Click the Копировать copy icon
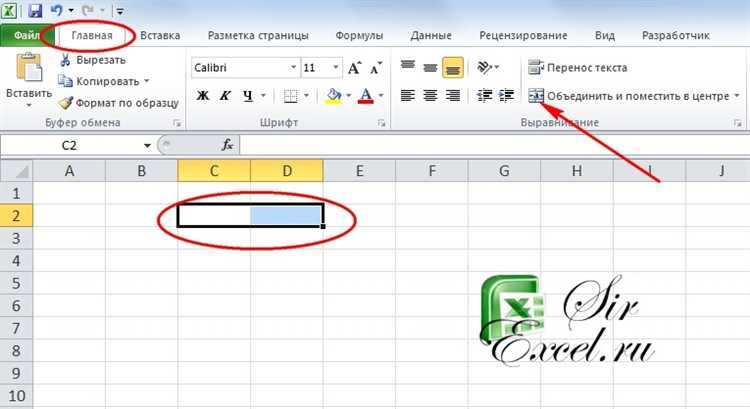The image size is (750, 409). 65,81
